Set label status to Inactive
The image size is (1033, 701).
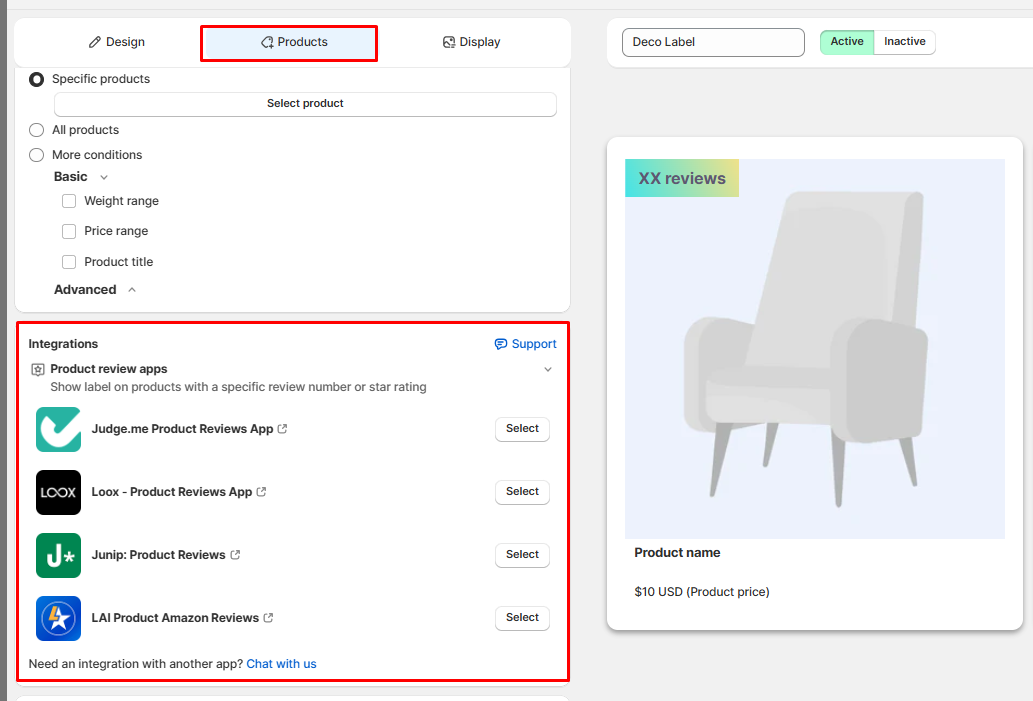904,42
